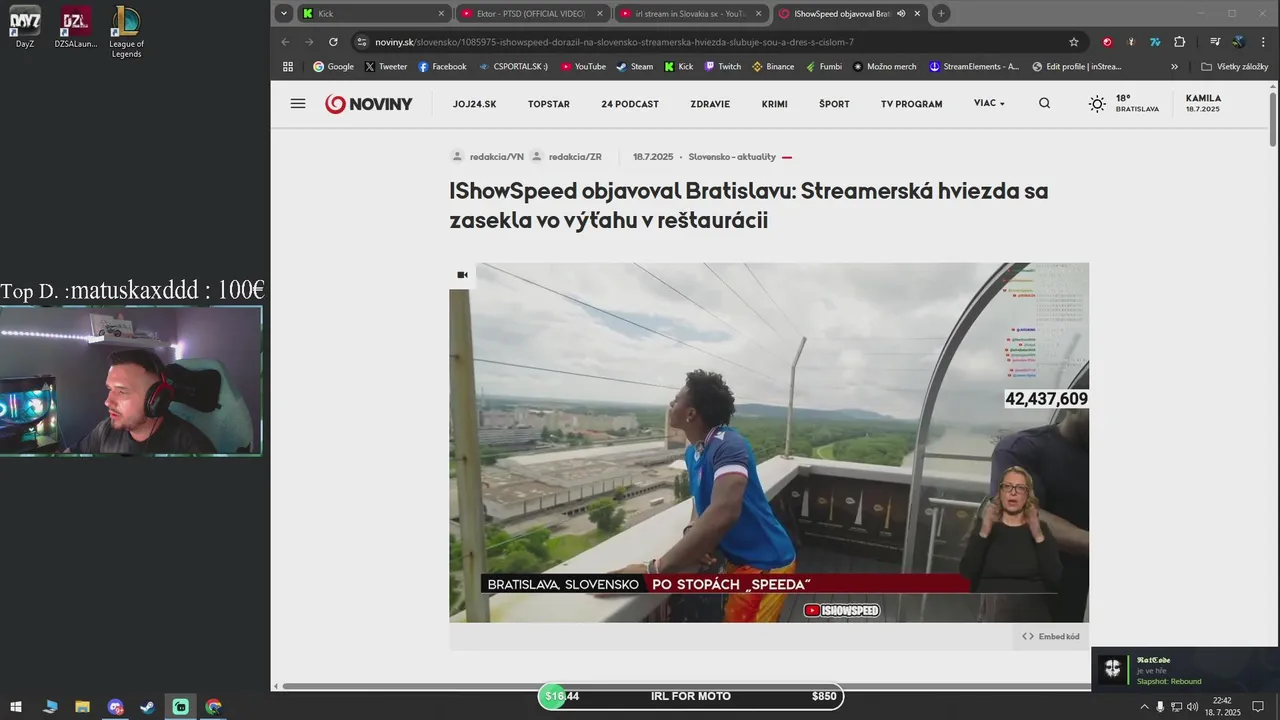Open the media control toolbar button
Viewport: 1280px width, 720px height.
pos(1215,42)
